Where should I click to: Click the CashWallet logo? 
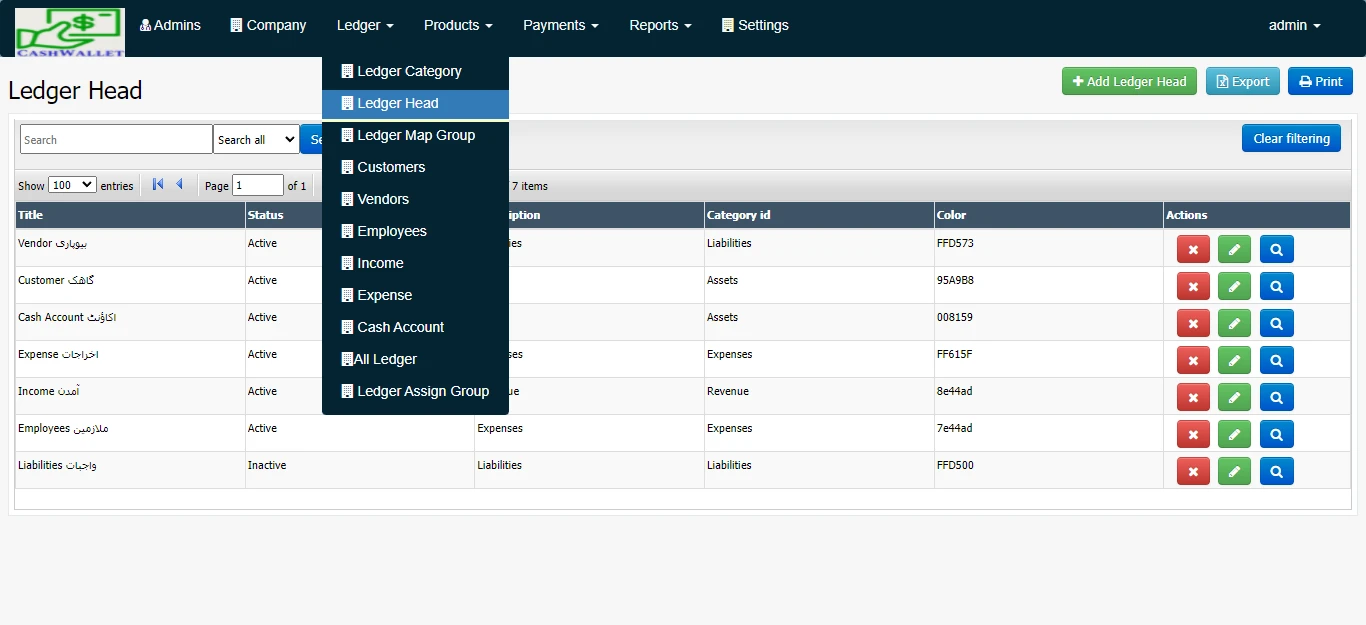click(x=69, y=32)
